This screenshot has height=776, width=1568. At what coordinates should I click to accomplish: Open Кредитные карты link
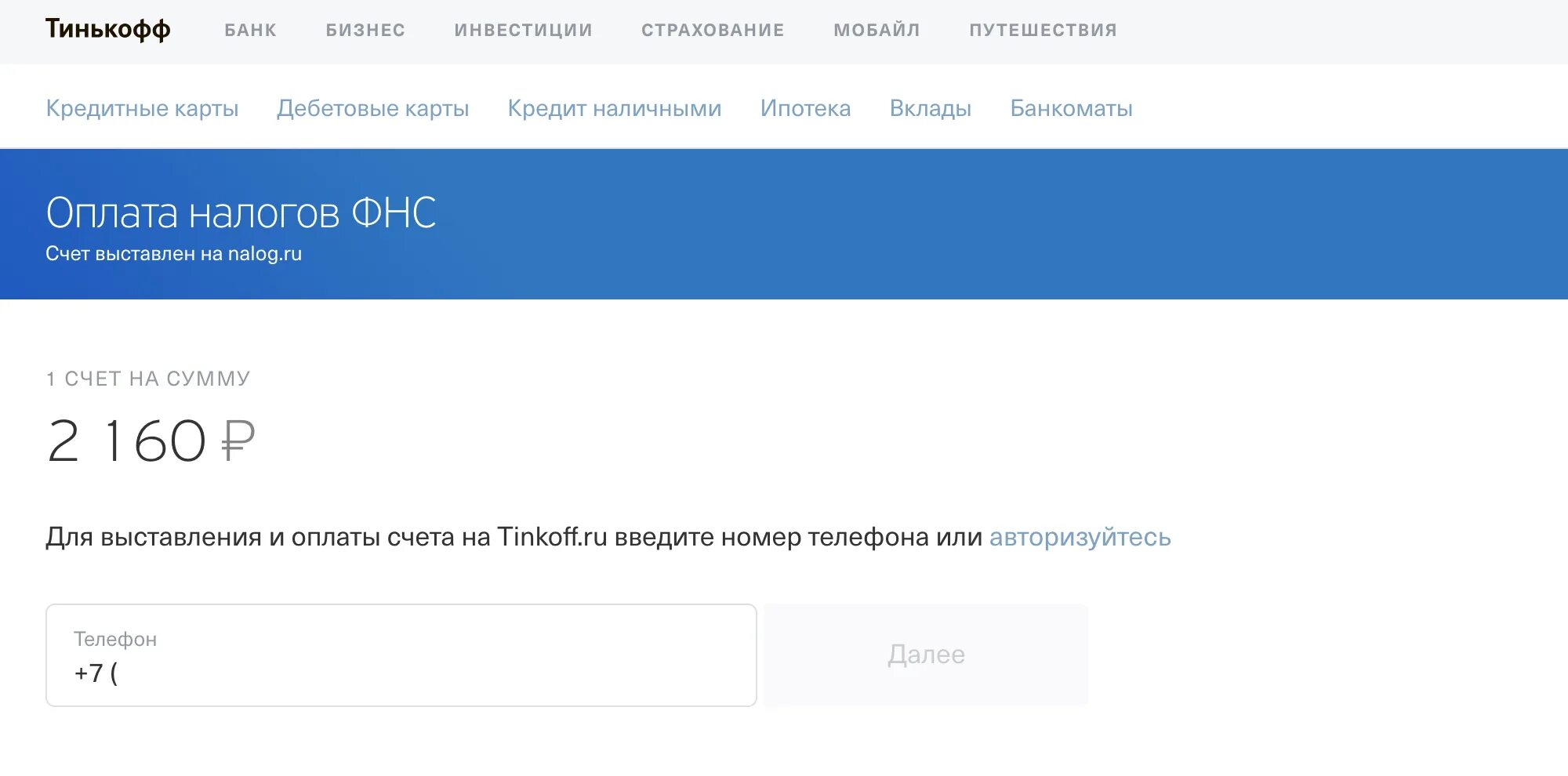[x=142, y=108]
